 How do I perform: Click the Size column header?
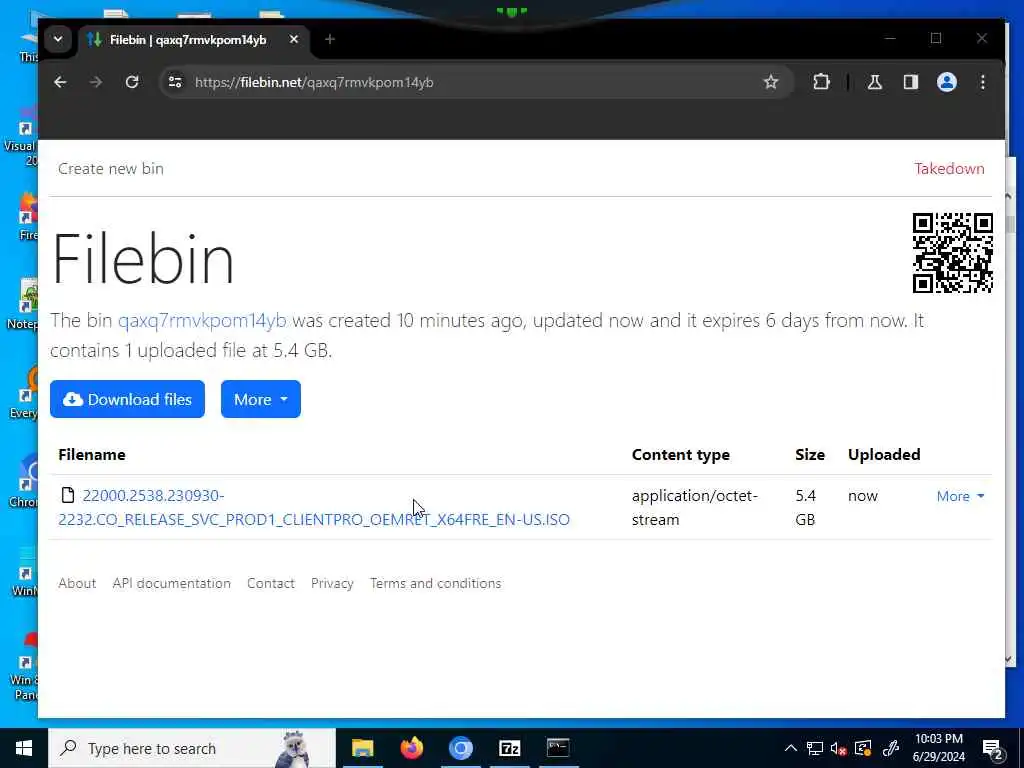coord(810,455)
